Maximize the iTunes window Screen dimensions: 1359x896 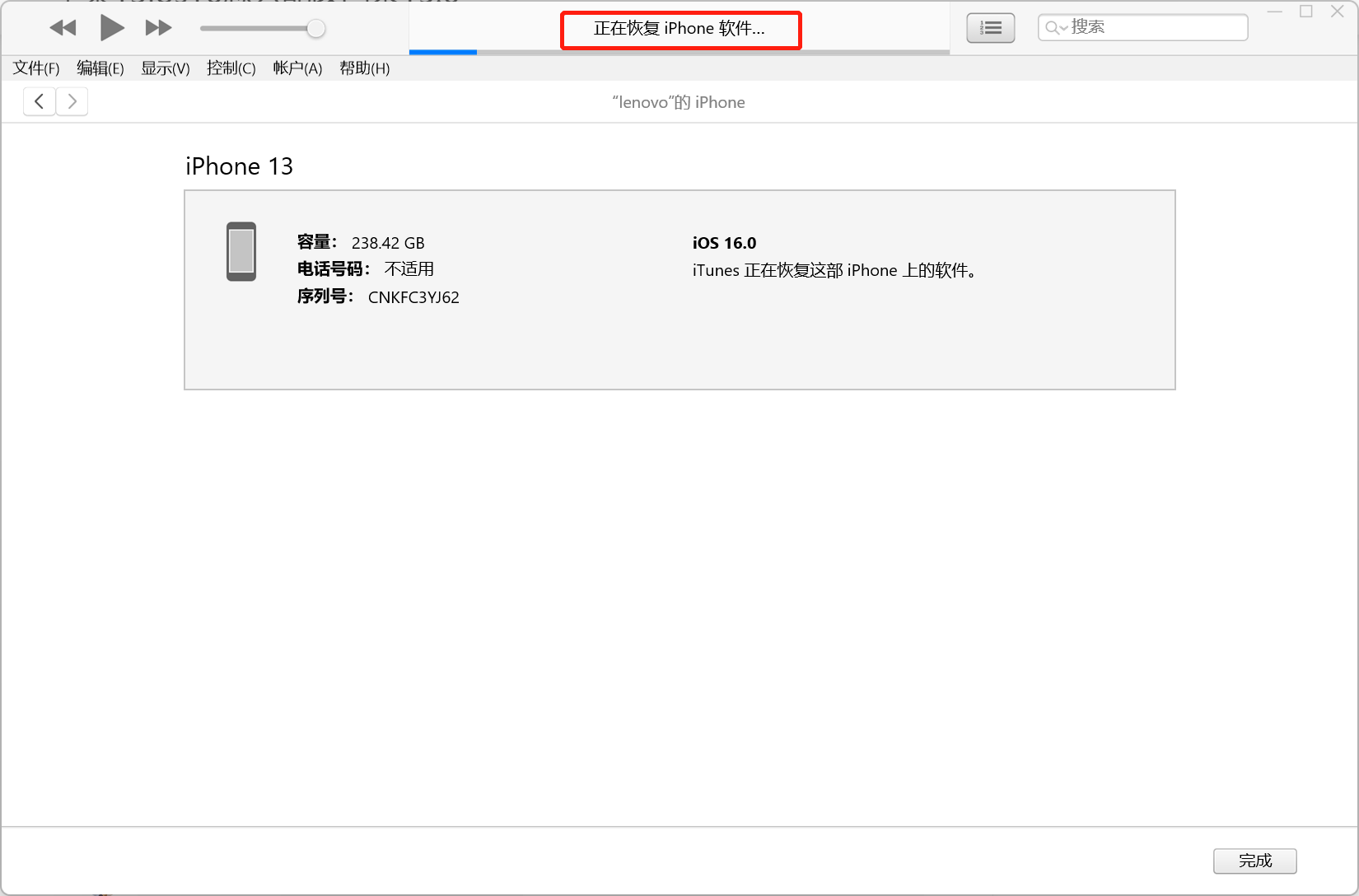(1306, 12)
